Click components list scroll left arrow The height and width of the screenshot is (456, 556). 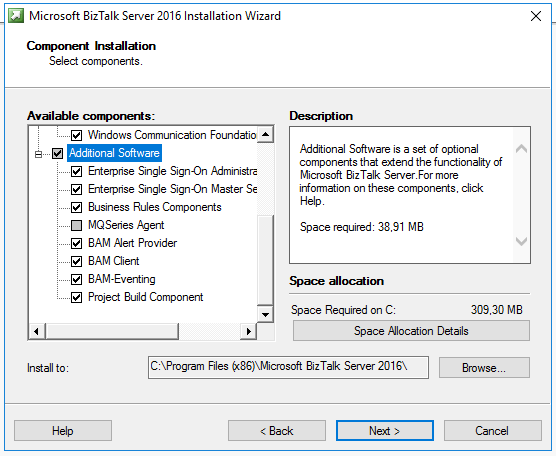point(37,331)
